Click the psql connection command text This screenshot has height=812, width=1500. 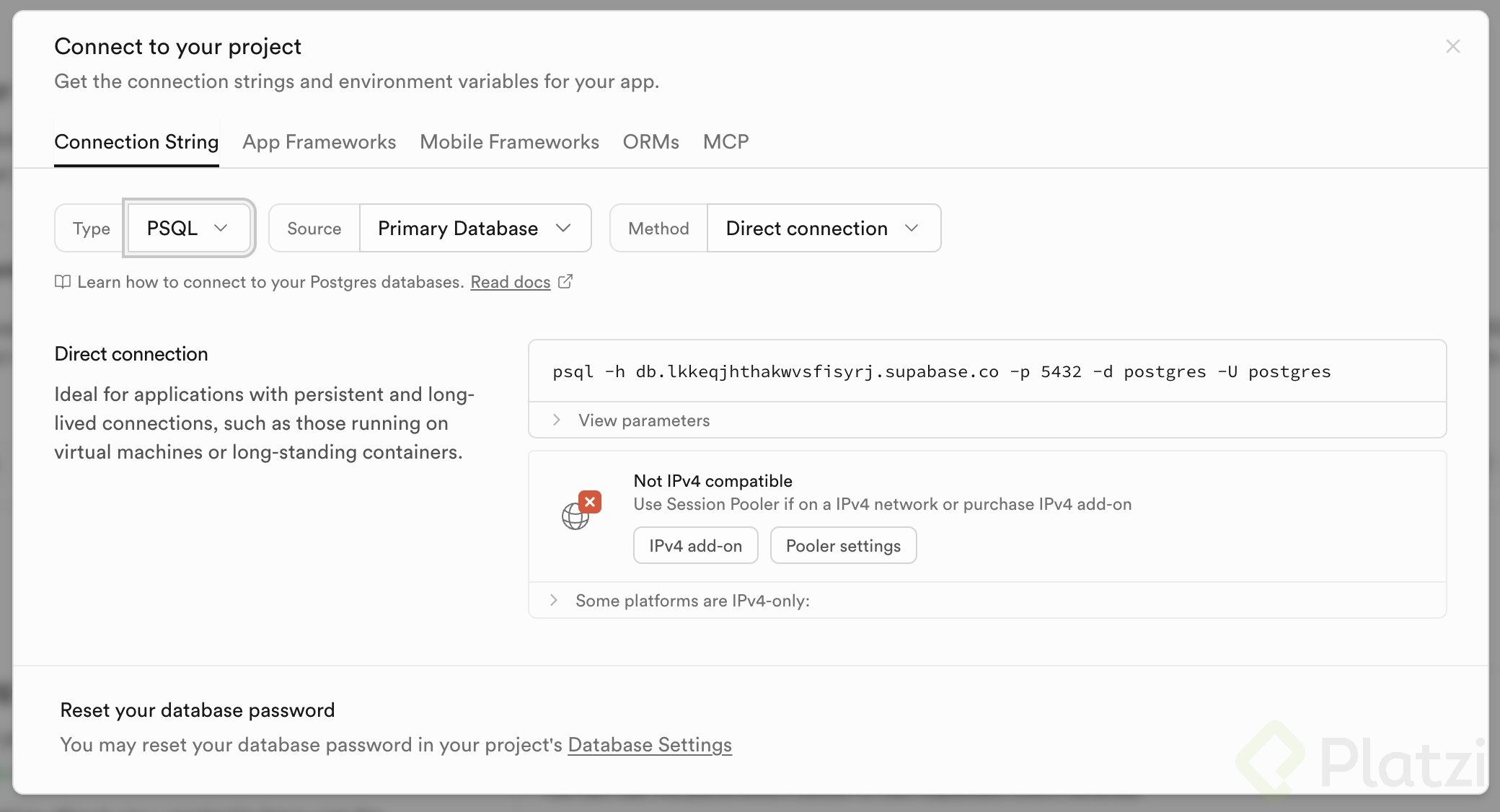941,372
